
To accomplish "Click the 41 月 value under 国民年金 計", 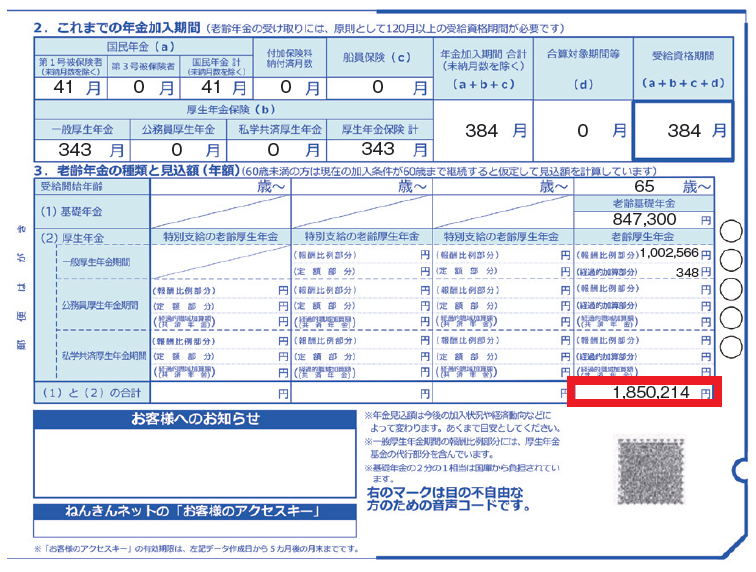I will click(x=216, y=88).
